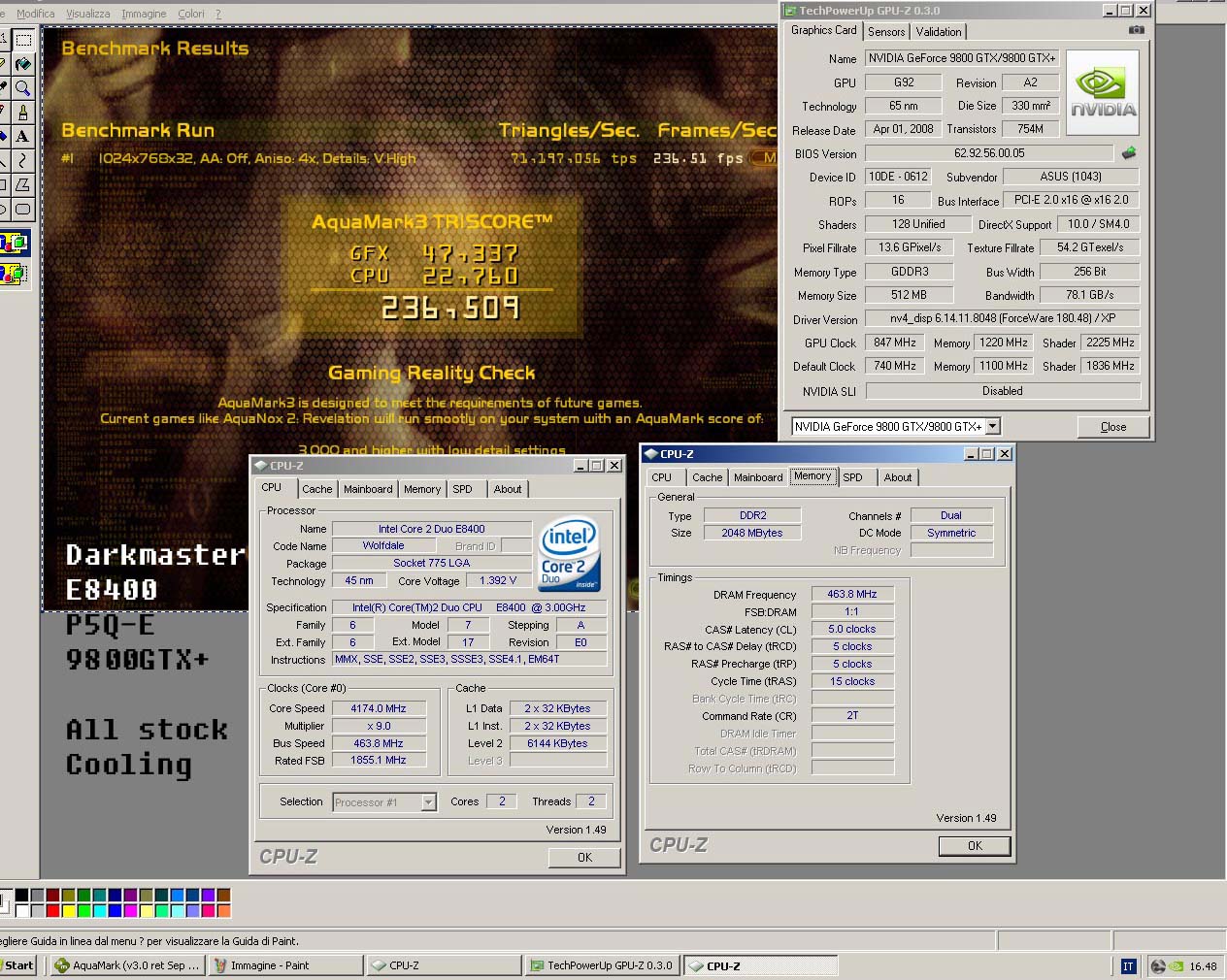Click the Core Speed 4174.0 MHz value

pyautogui.click(x=379, y=708)
